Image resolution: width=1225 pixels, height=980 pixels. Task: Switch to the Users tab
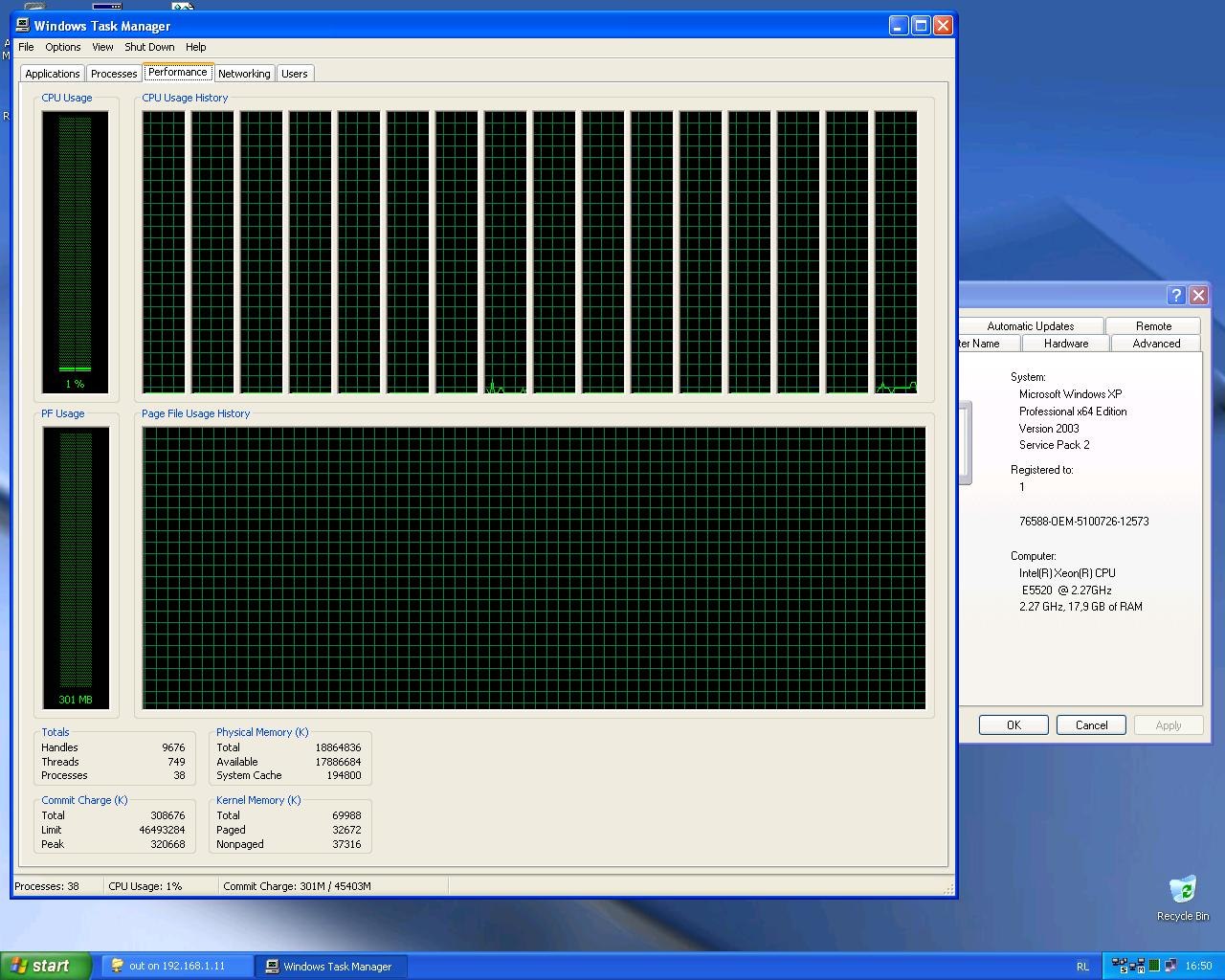(295, 74)
